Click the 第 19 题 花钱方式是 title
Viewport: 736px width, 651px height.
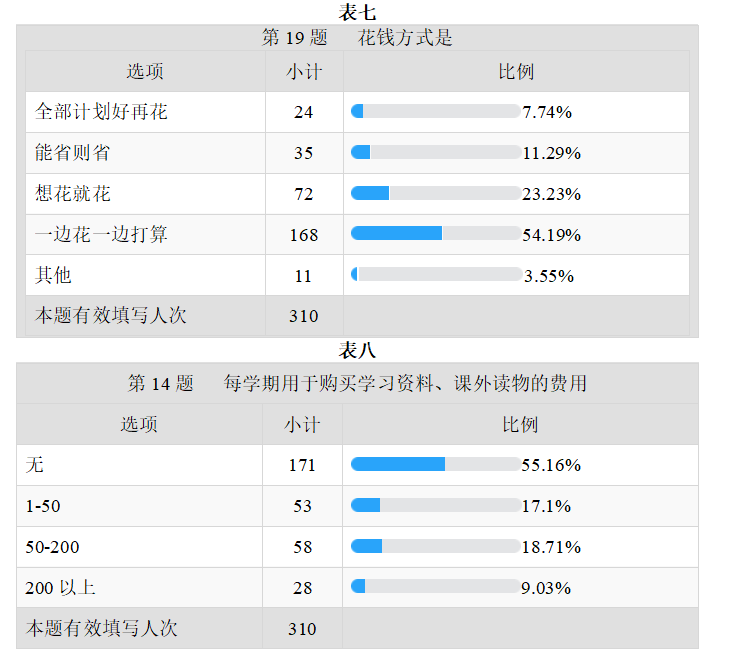[357, 38]
